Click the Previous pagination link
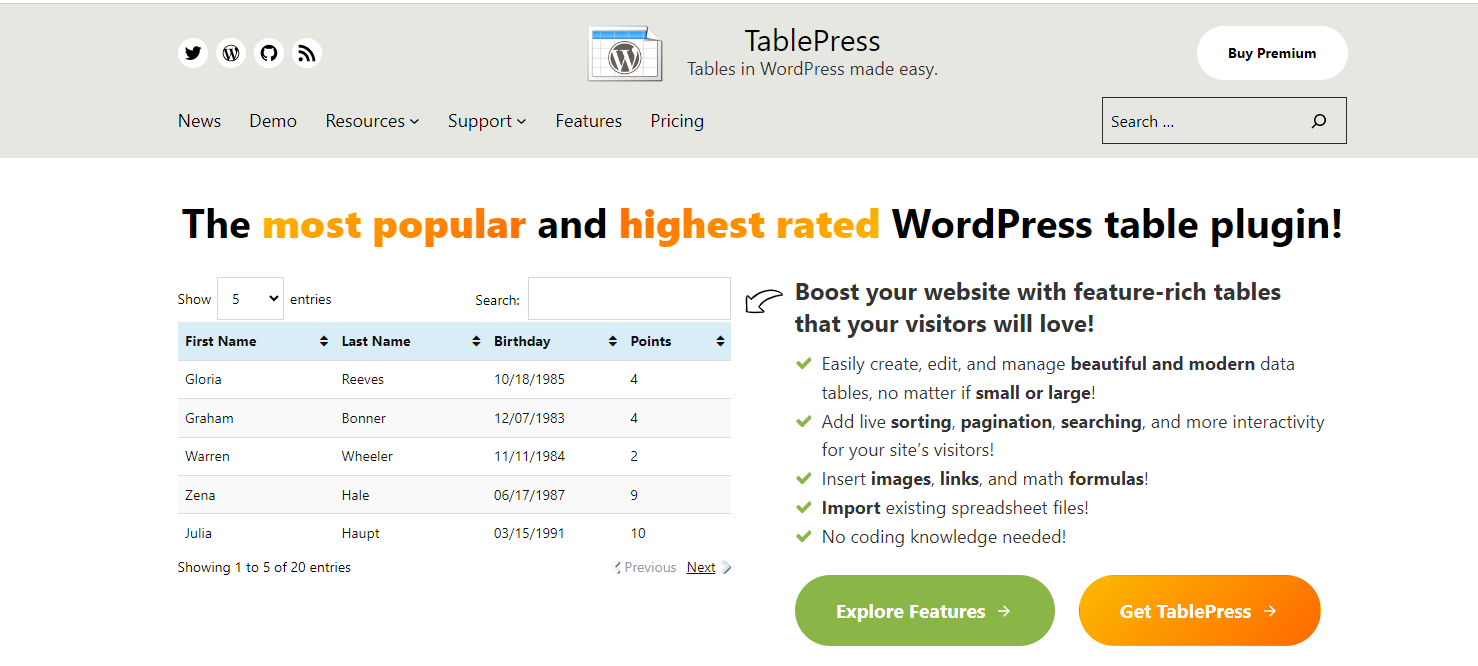Viewport: 1478px width, 666px height. tap(645, 567)
